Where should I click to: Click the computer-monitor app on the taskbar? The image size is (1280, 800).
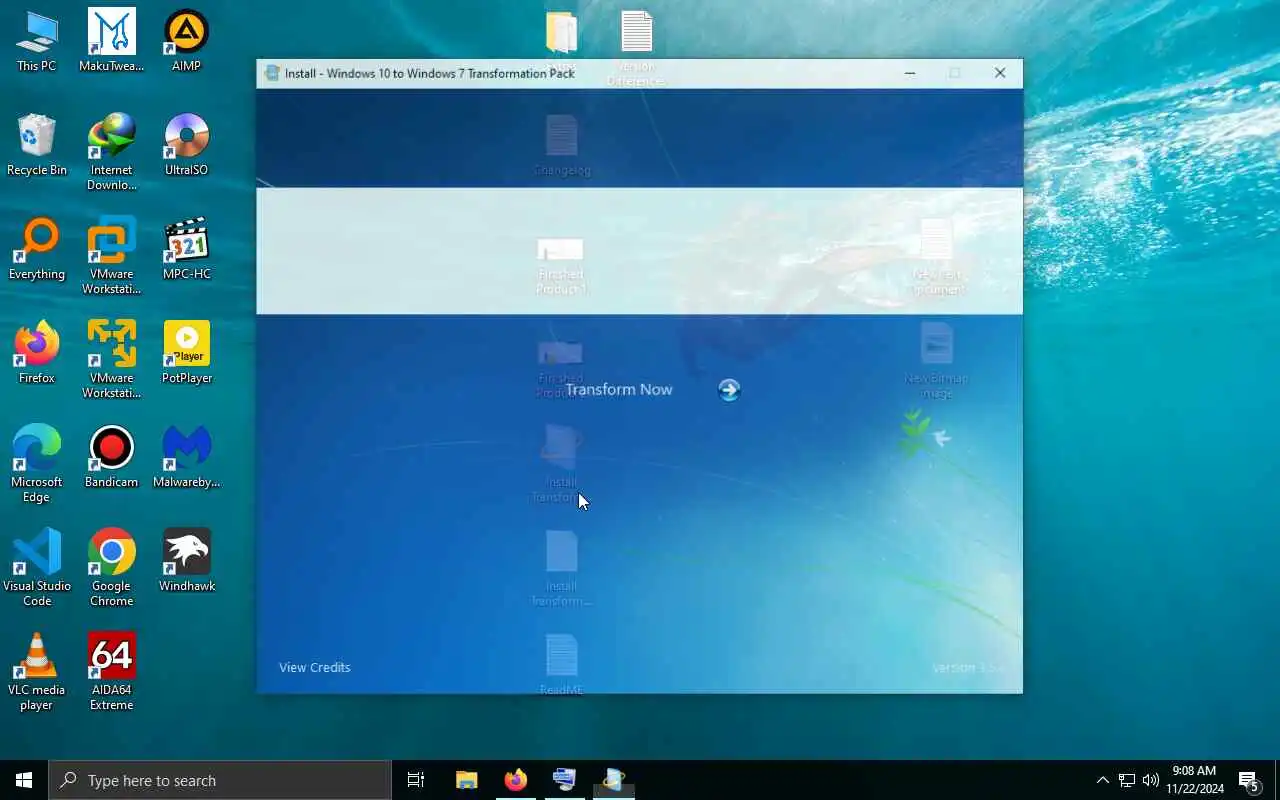pos(565,780)
